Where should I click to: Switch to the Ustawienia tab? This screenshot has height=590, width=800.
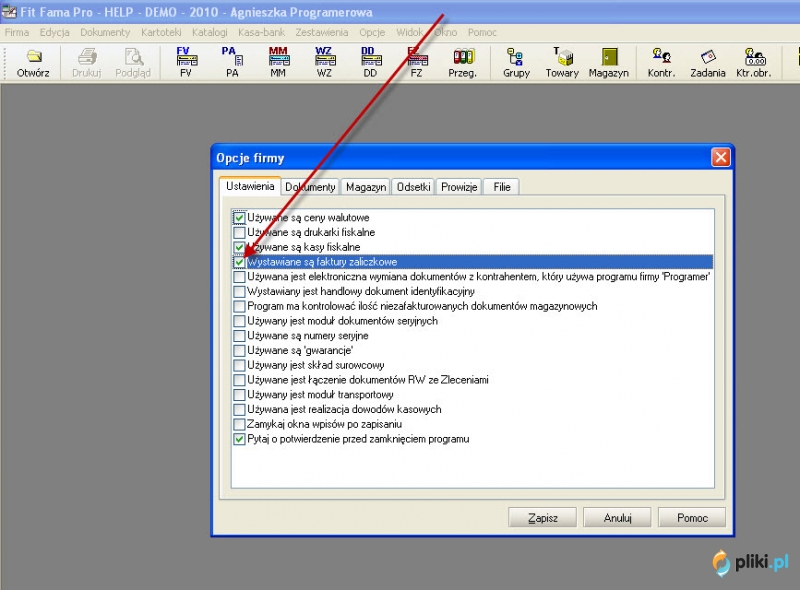click(250, 186)
